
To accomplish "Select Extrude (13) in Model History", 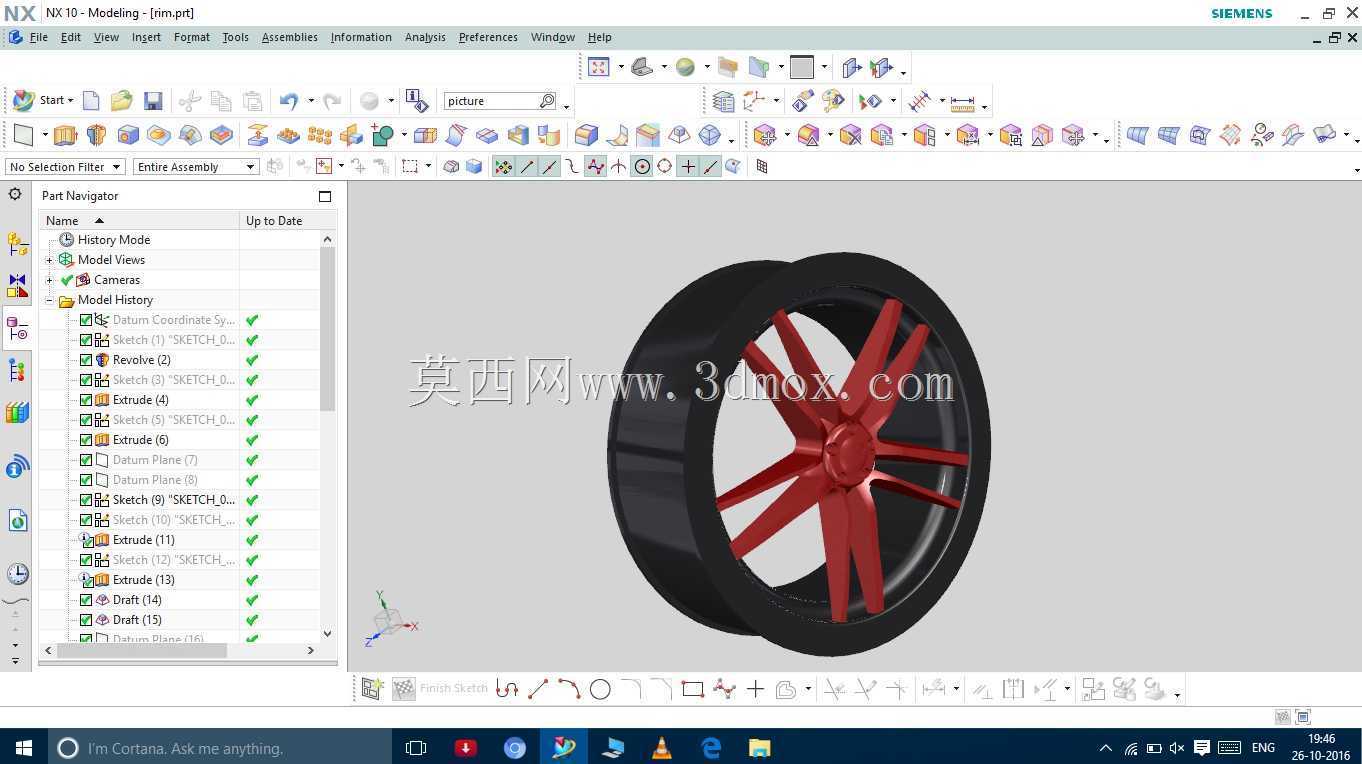I will [144, 580].
